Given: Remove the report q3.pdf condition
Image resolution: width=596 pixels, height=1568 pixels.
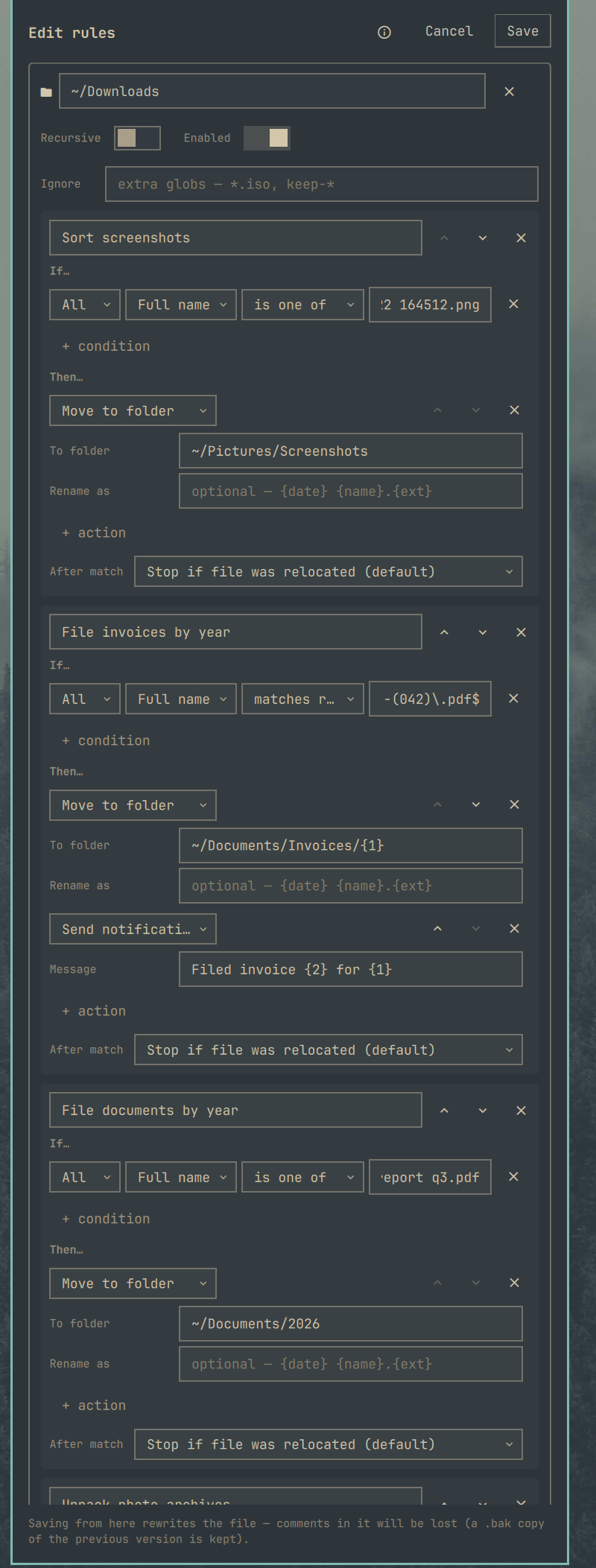Looking at the screenshot, I should 513,1176.
